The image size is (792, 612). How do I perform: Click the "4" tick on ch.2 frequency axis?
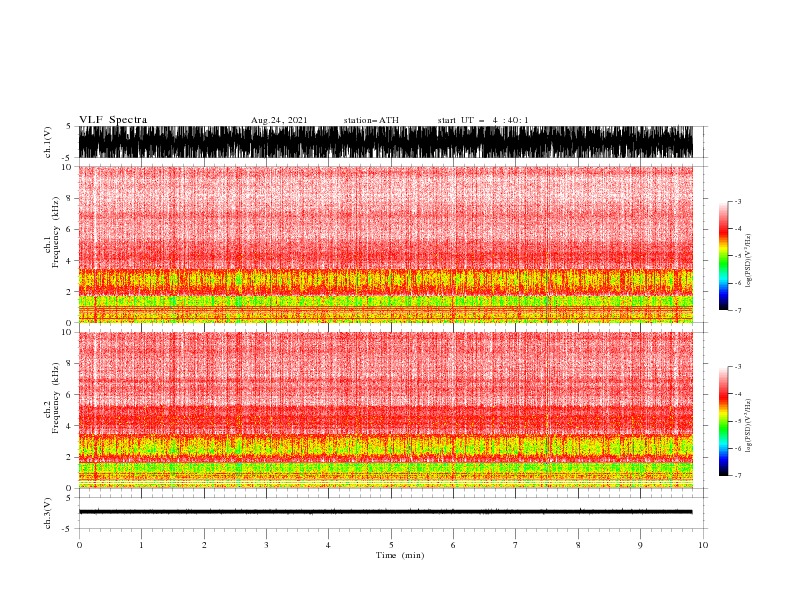pos(70,426)
